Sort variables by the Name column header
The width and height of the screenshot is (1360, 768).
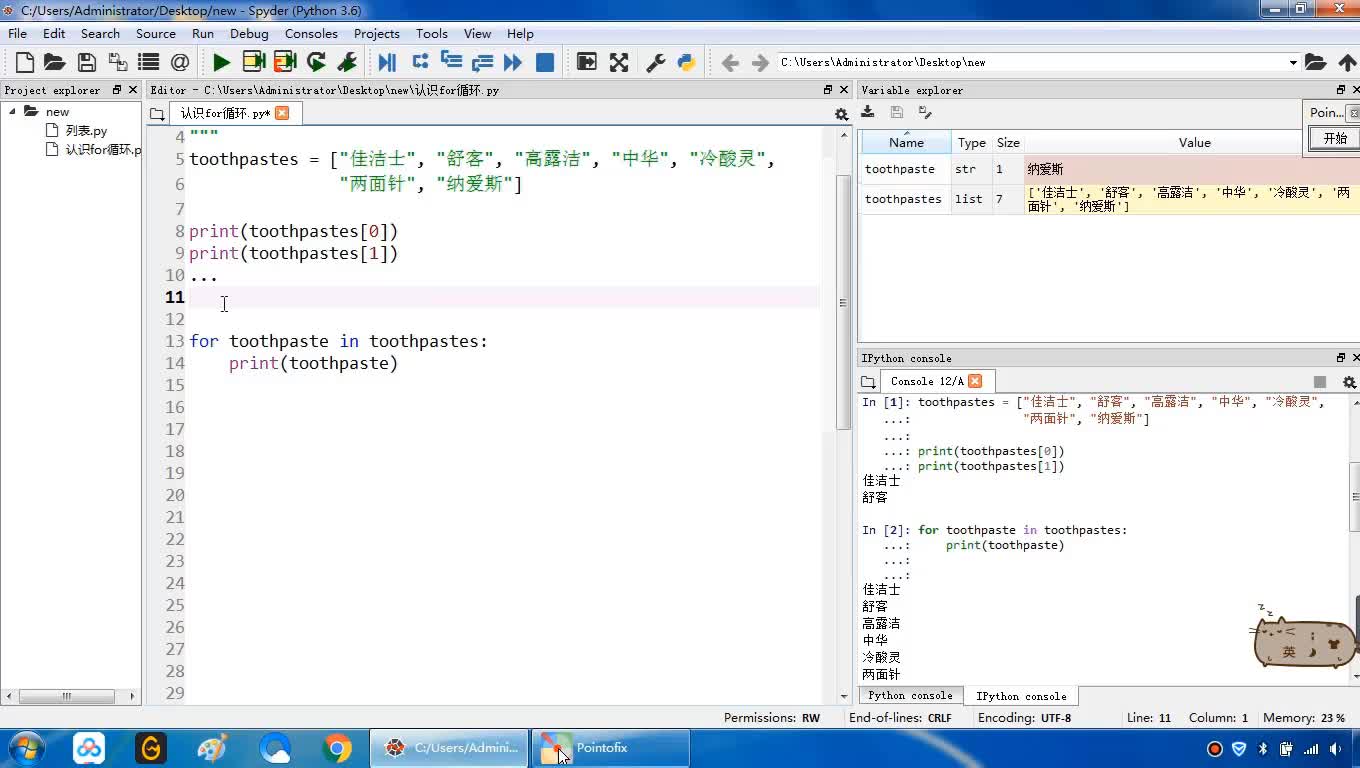pyautogui.click(x=906, y=143)
